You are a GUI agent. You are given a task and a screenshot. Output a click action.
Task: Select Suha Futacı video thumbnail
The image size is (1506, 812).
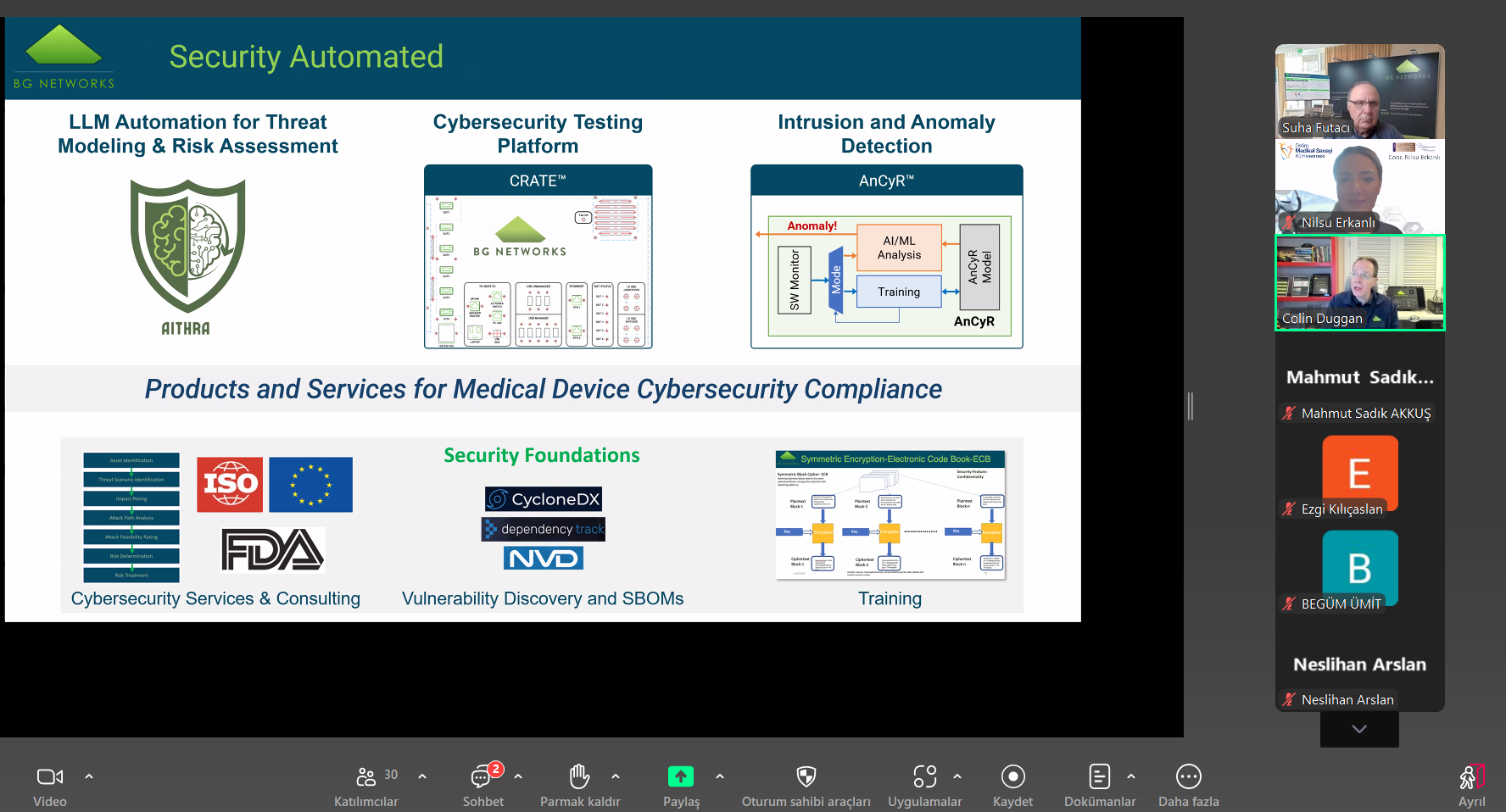click(1360, 92)
